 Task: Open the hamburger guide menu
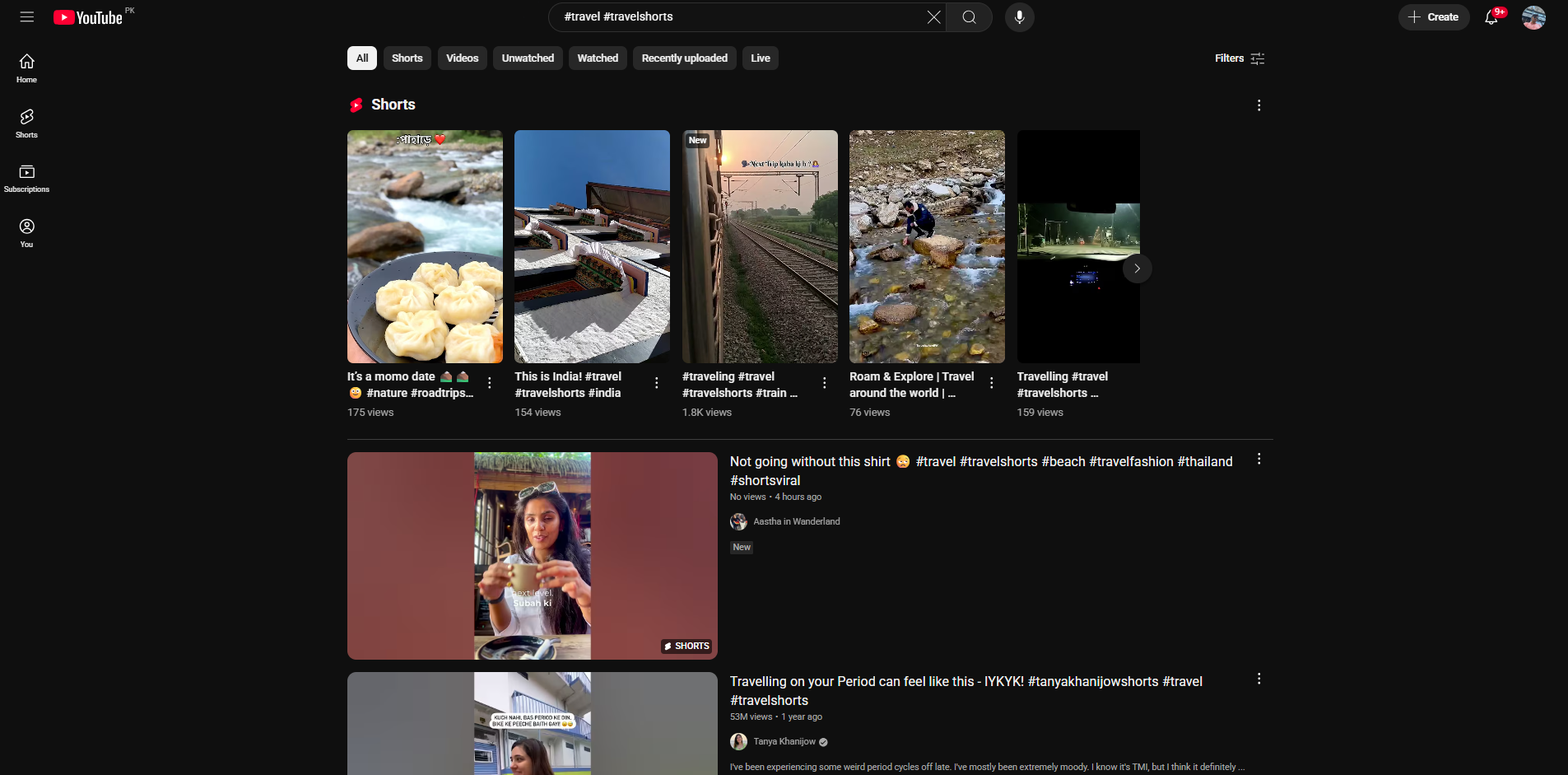pos(26,16)
